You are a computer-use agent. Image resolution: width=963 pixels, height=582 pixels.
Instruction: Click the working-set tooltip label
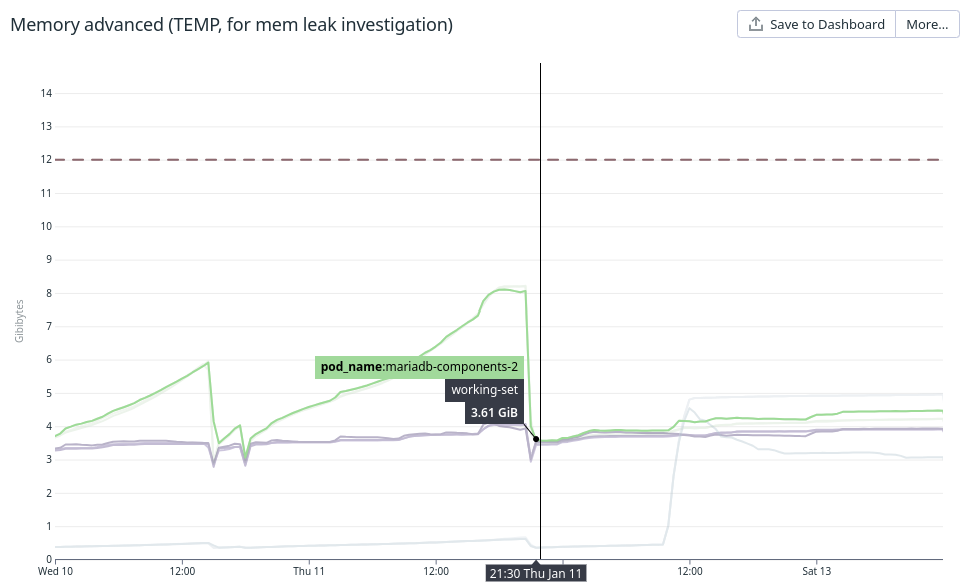(x=484, y=390)
